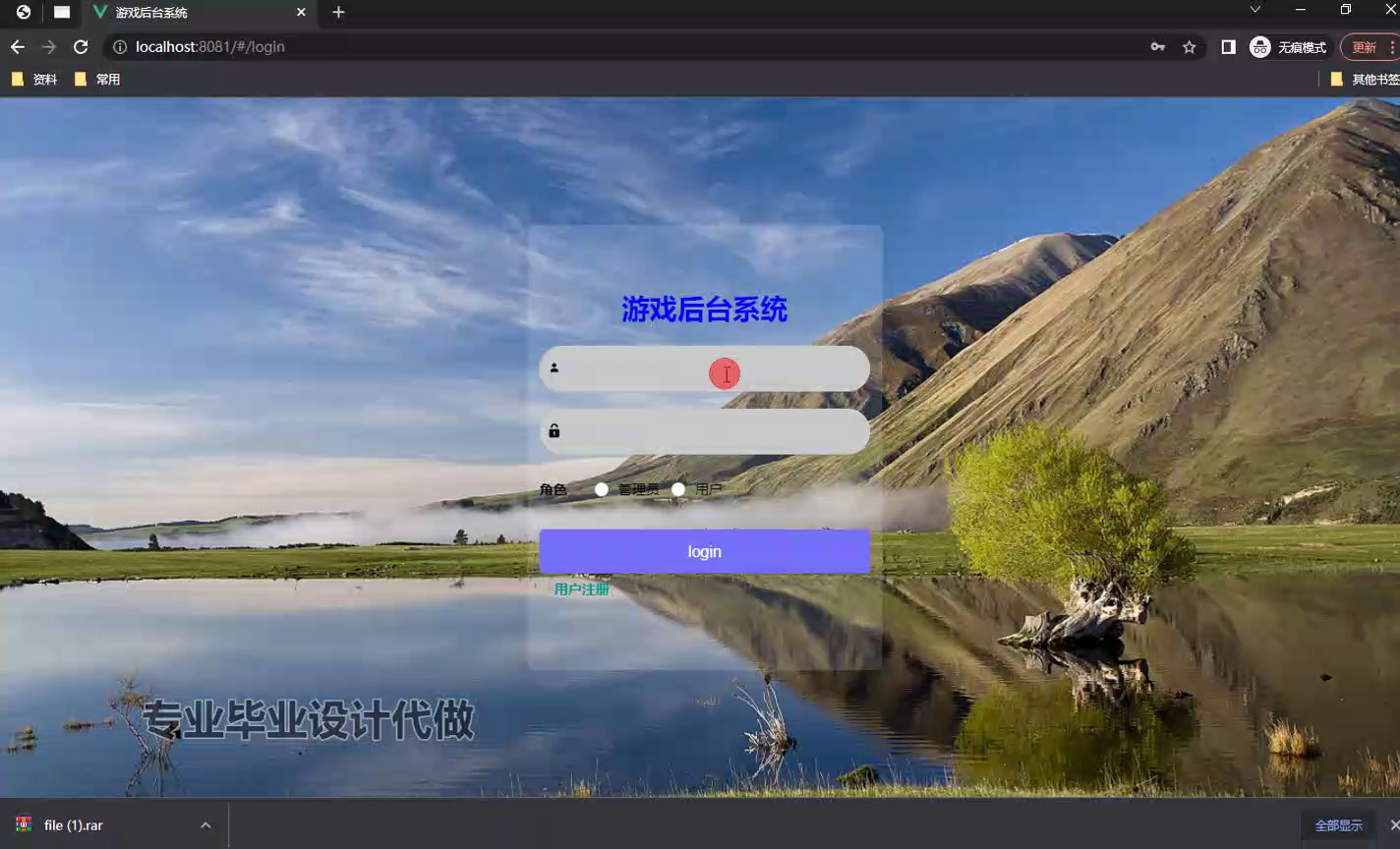Screen dimensions: 1400x849
Task: Click the address bar URL localhost:8081/#/login
Action: click(210, 47)
